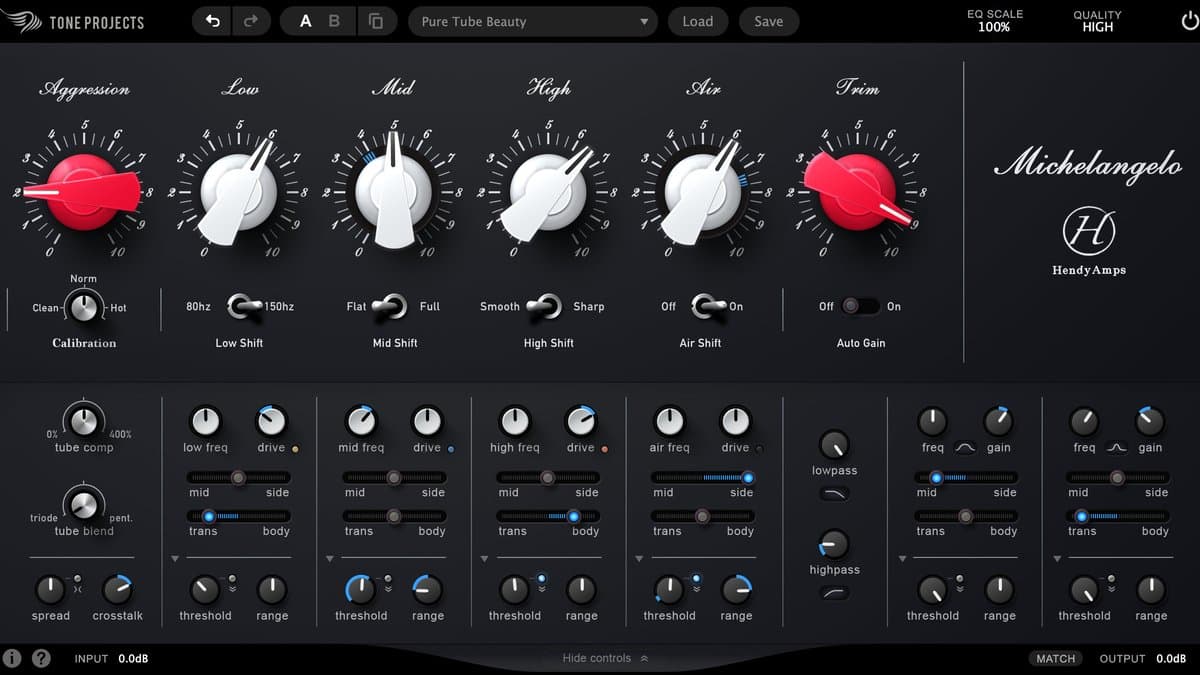This screenshot has height=675, width=1200.
Task: Click the Load preset button
Action: [698, 21]
